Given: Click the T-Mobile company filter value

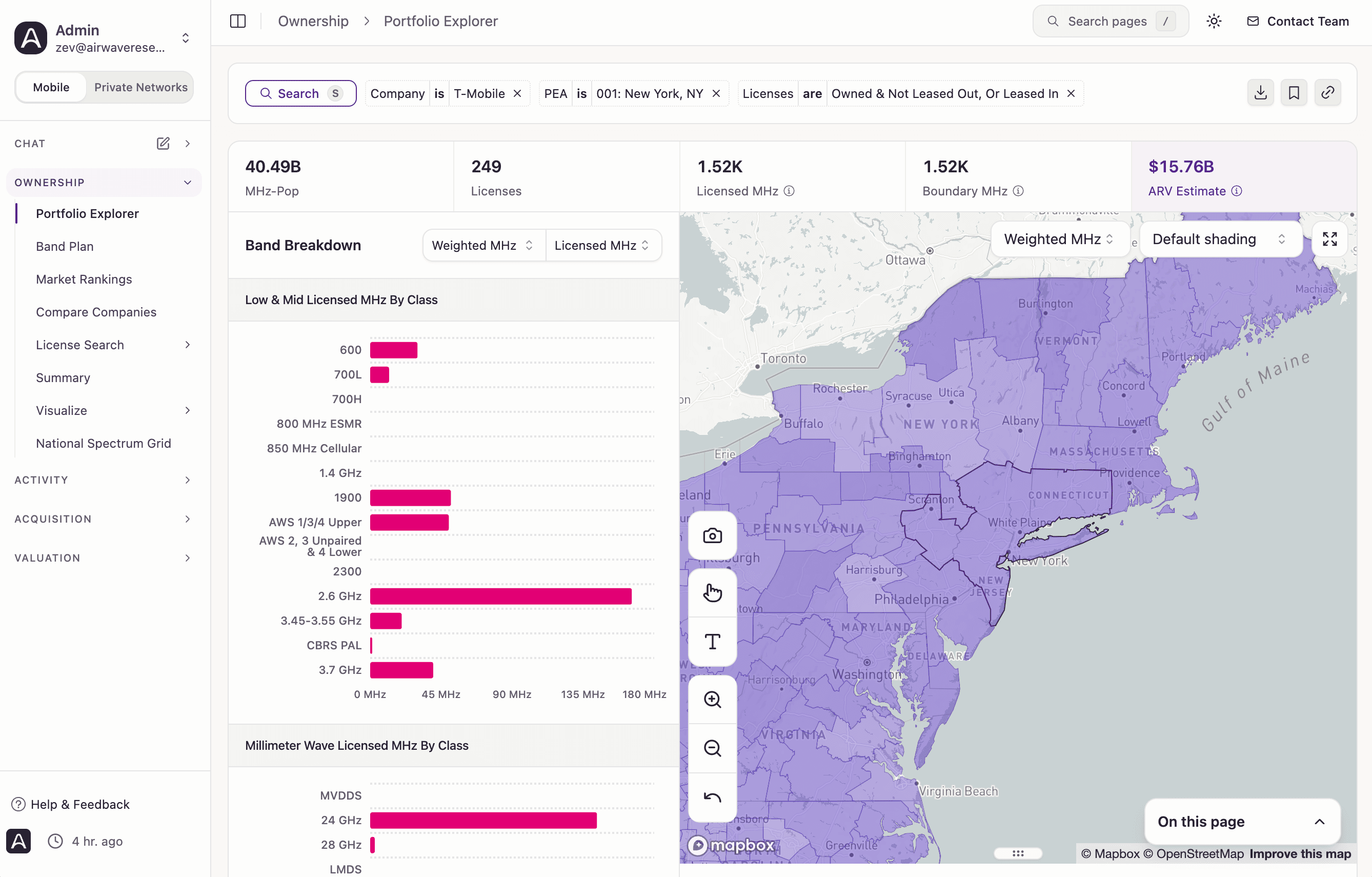Looking at the screenshot, I should coord(479,93).
